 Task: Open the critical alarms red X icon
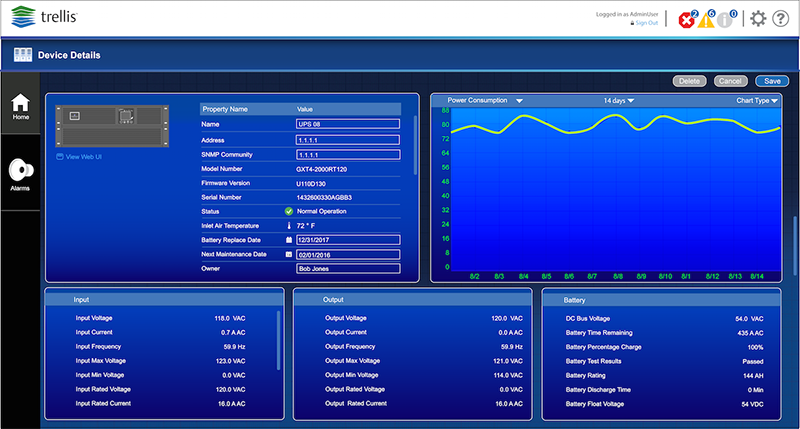(x=686, y=20)
